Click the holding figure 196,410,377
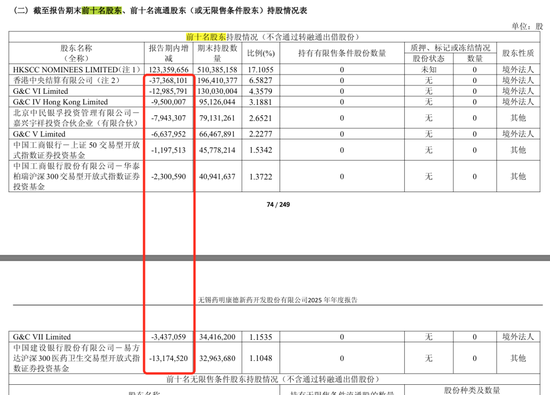550x395 pixels. click(x=217, y=80)
